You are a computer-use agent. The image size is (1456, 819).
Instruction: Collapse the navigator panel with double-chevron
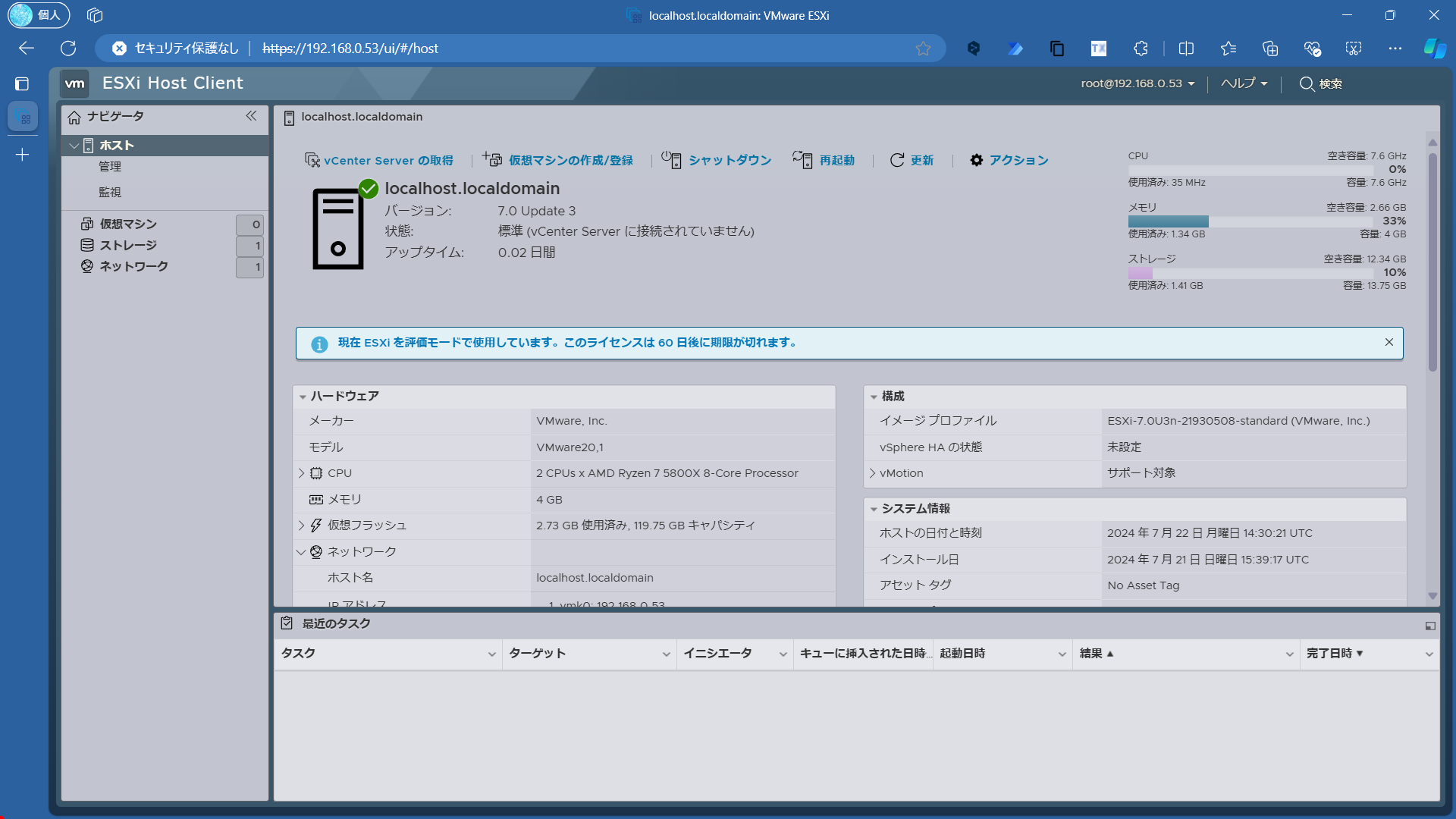[251, 116]
